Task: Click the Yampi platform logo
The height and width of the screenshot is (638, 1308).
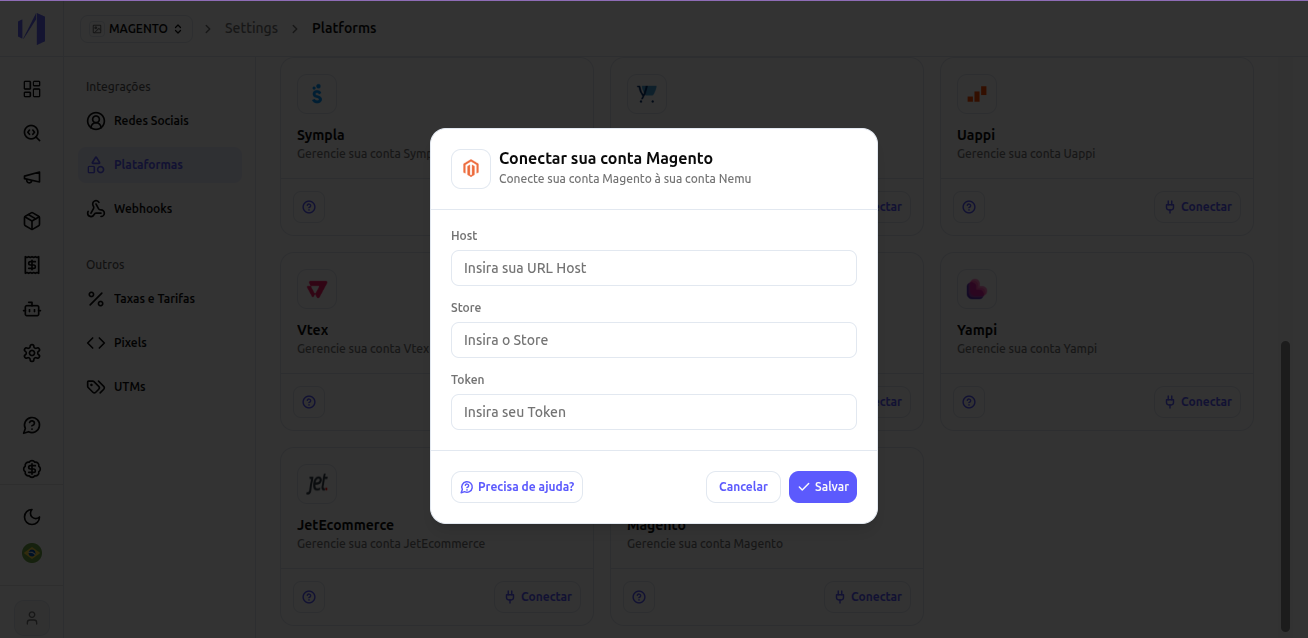Action: 977,289
